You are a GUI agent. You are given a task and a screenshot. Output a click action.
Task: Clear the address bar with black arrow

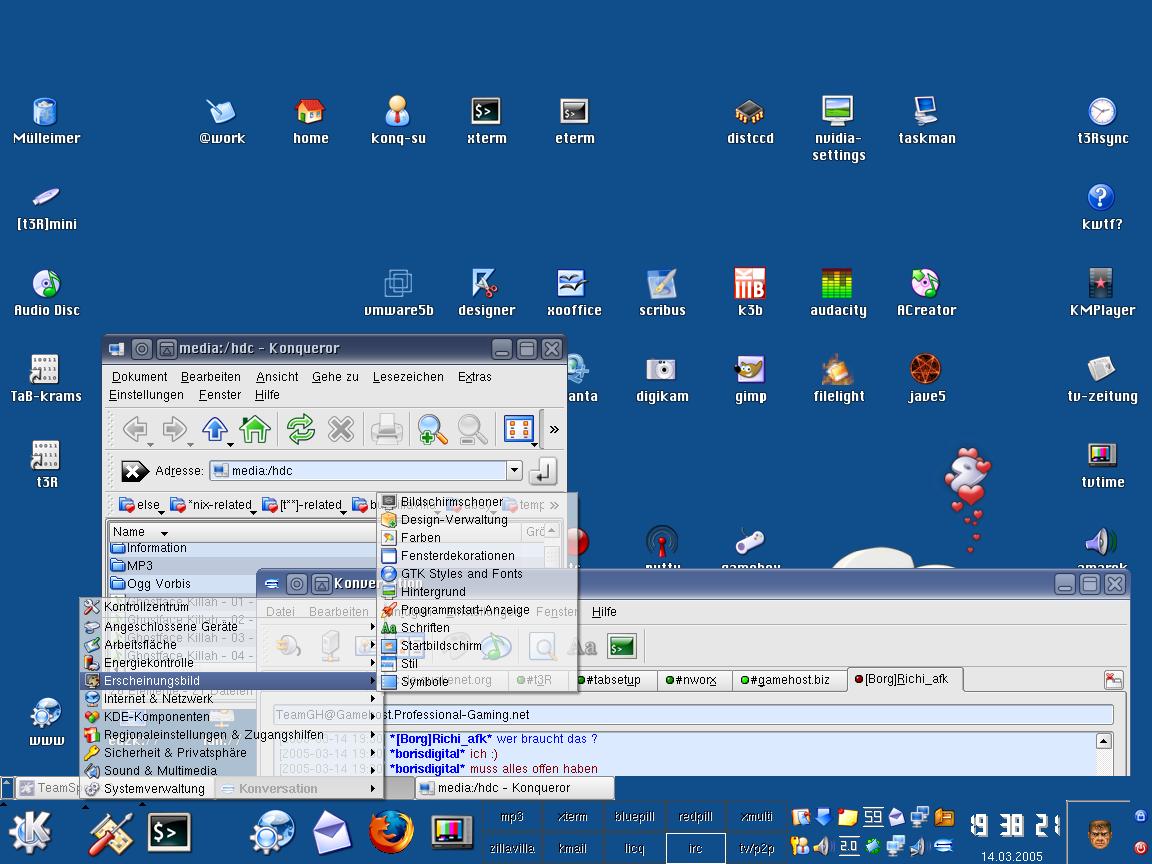[135, 471]
